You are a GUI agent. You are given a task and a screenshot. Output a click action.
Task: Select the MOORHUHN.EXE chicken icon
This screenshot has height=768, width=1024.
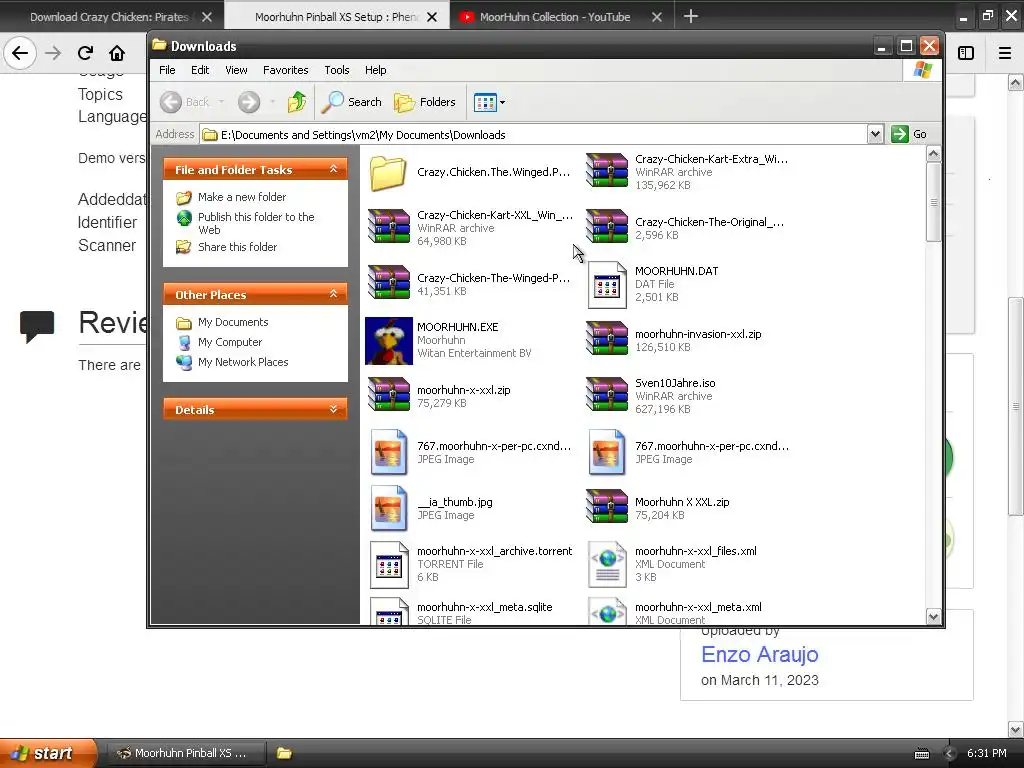click(x=389, y=341)
